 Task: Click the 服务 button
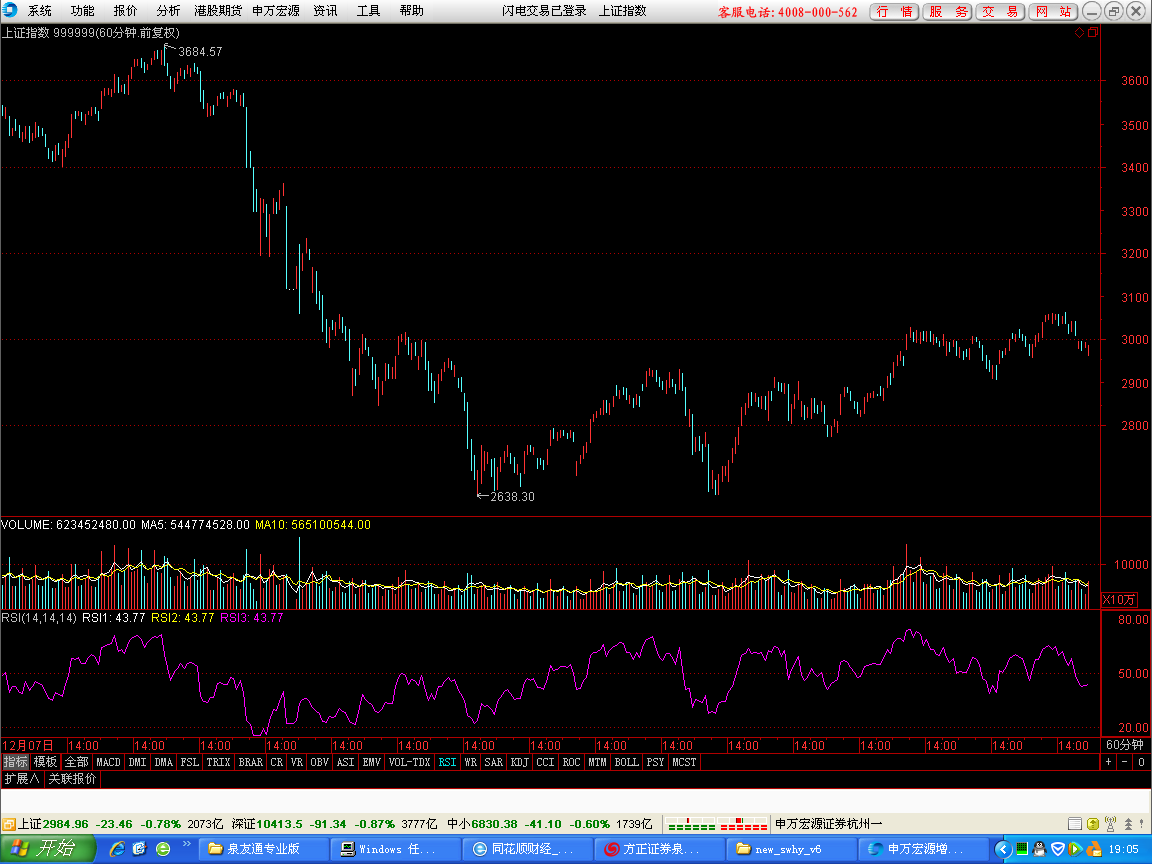point(948,11)
